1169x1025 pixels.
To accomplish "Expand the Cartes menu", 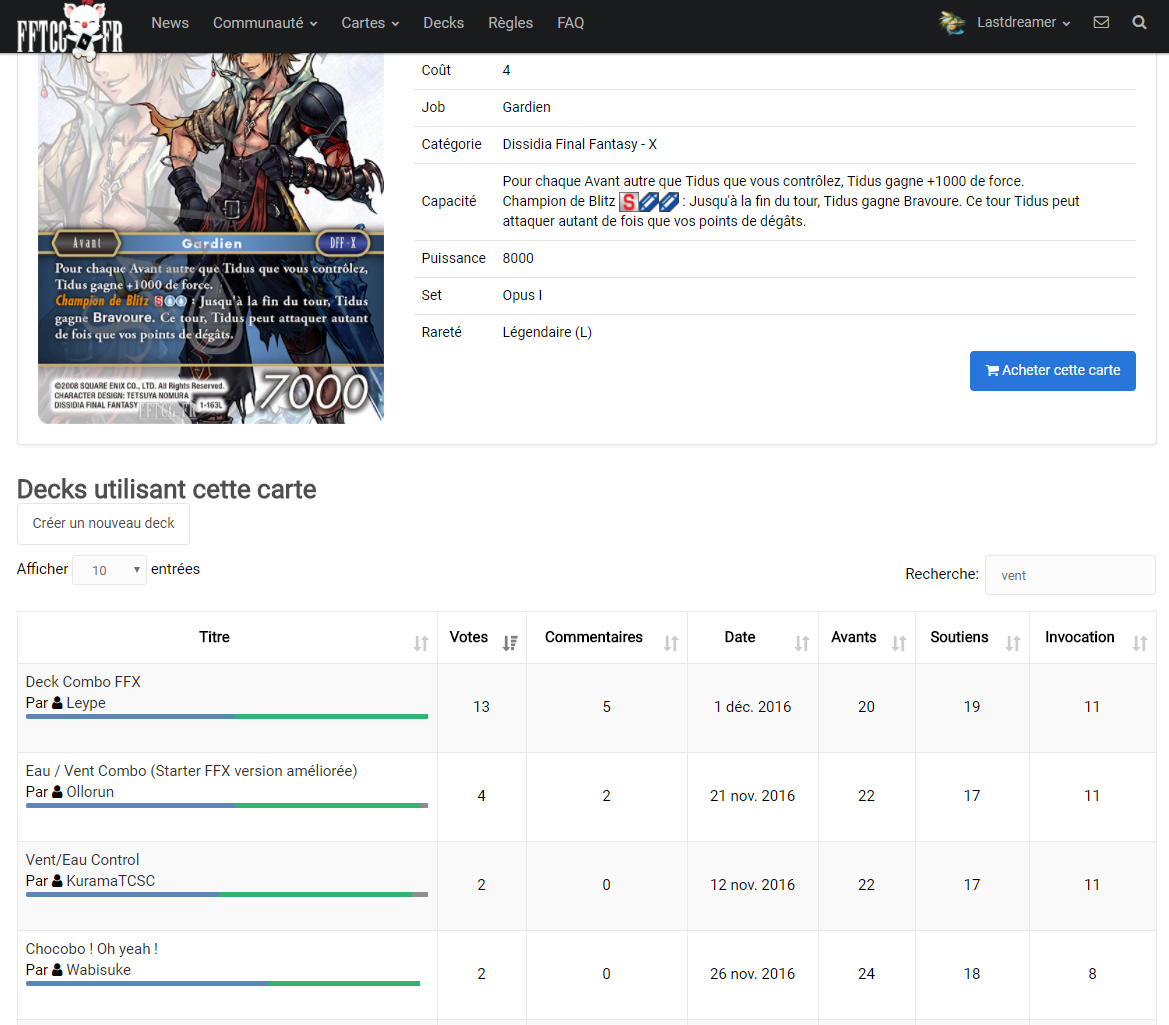I will click(371, 23).
